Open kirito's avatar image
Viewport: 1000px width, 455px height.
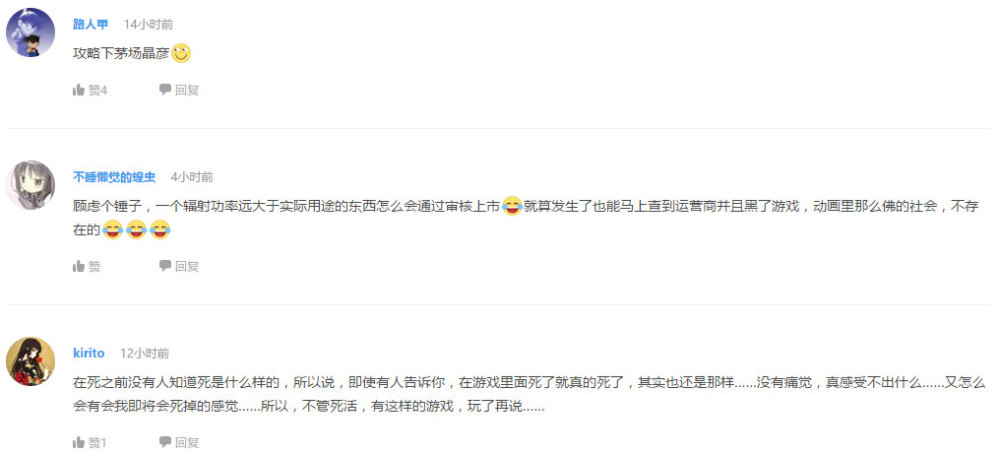click(x=31, y=361)
